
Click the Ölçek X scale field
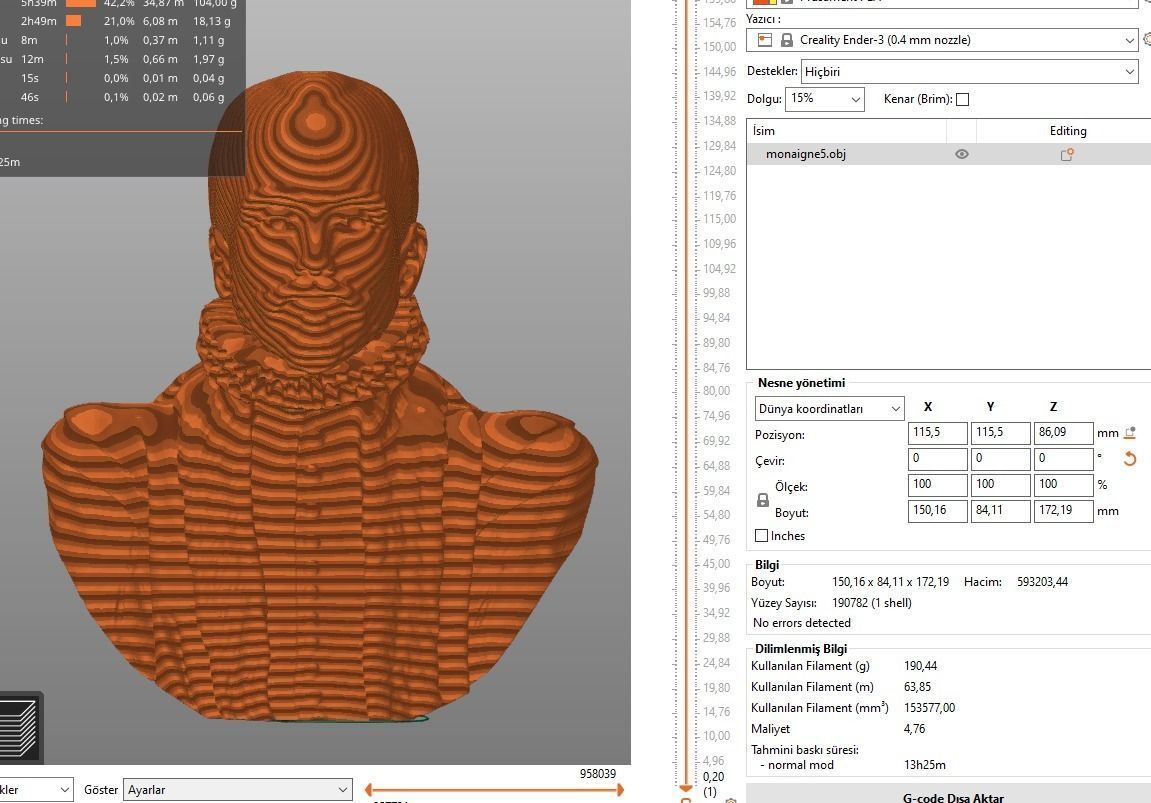tap(937, 484)
